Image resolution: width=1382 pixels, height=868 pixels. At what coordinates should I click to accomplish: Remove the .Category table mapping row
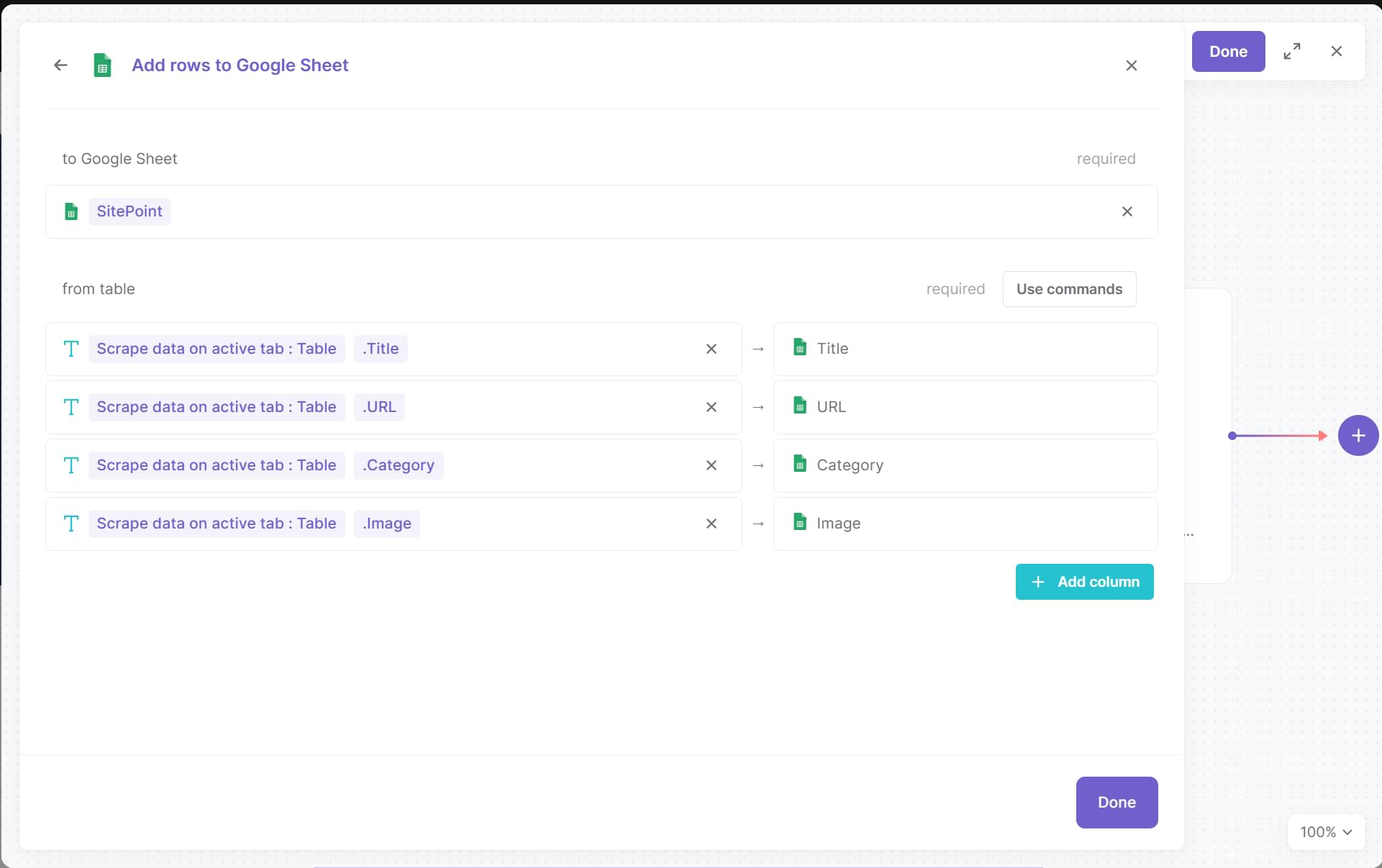711,465
